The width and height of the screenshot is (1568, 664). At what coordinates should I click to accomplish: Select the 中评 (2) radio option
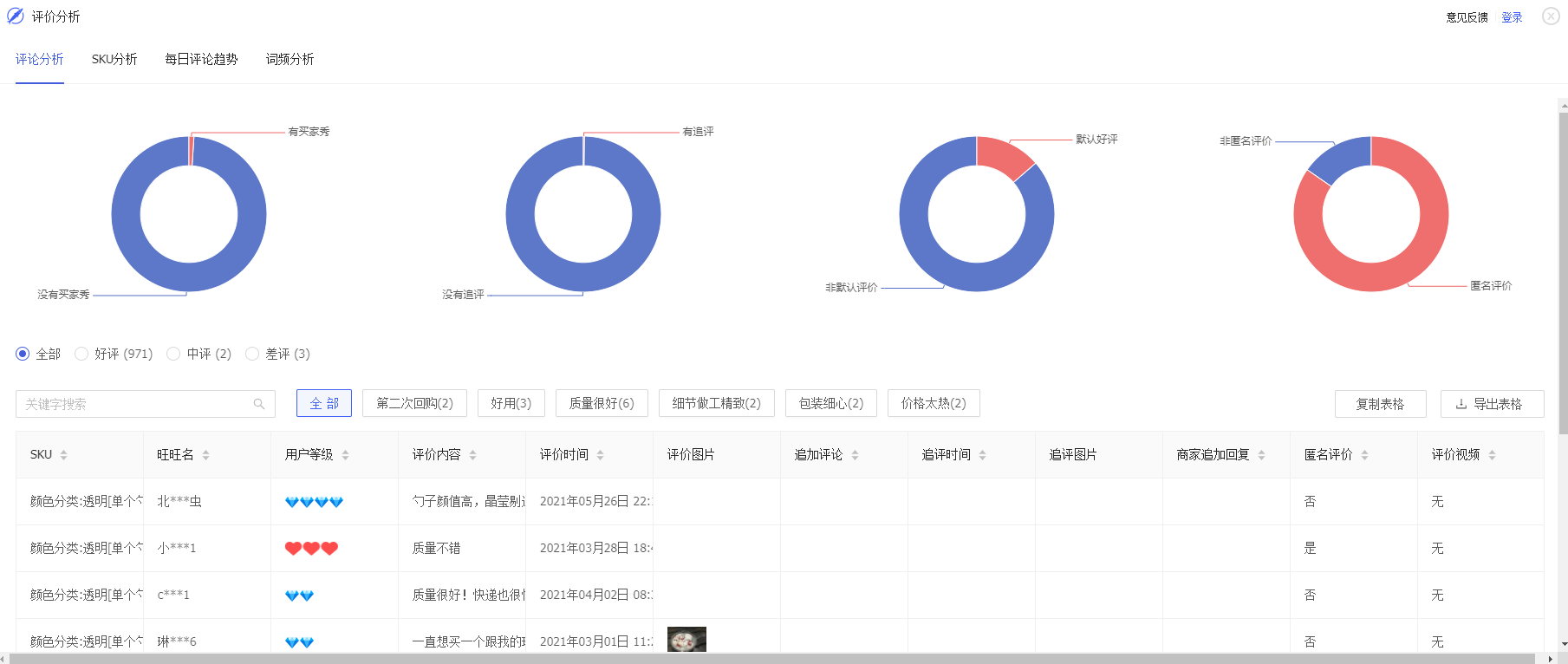click(x=173, y=354)
